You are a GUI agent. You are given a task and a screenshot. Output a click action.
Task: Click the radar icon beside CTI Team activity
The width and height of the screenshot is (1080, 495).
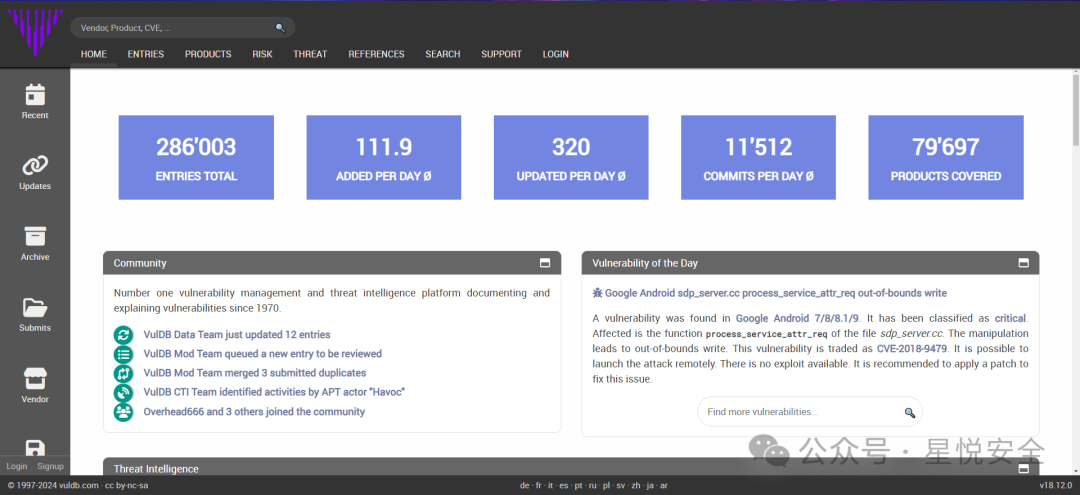pos(123,392)
